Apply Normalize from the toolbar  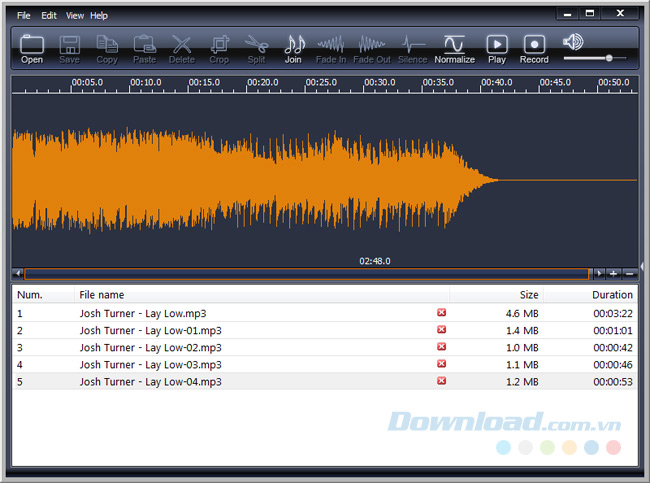pos(454,47)
